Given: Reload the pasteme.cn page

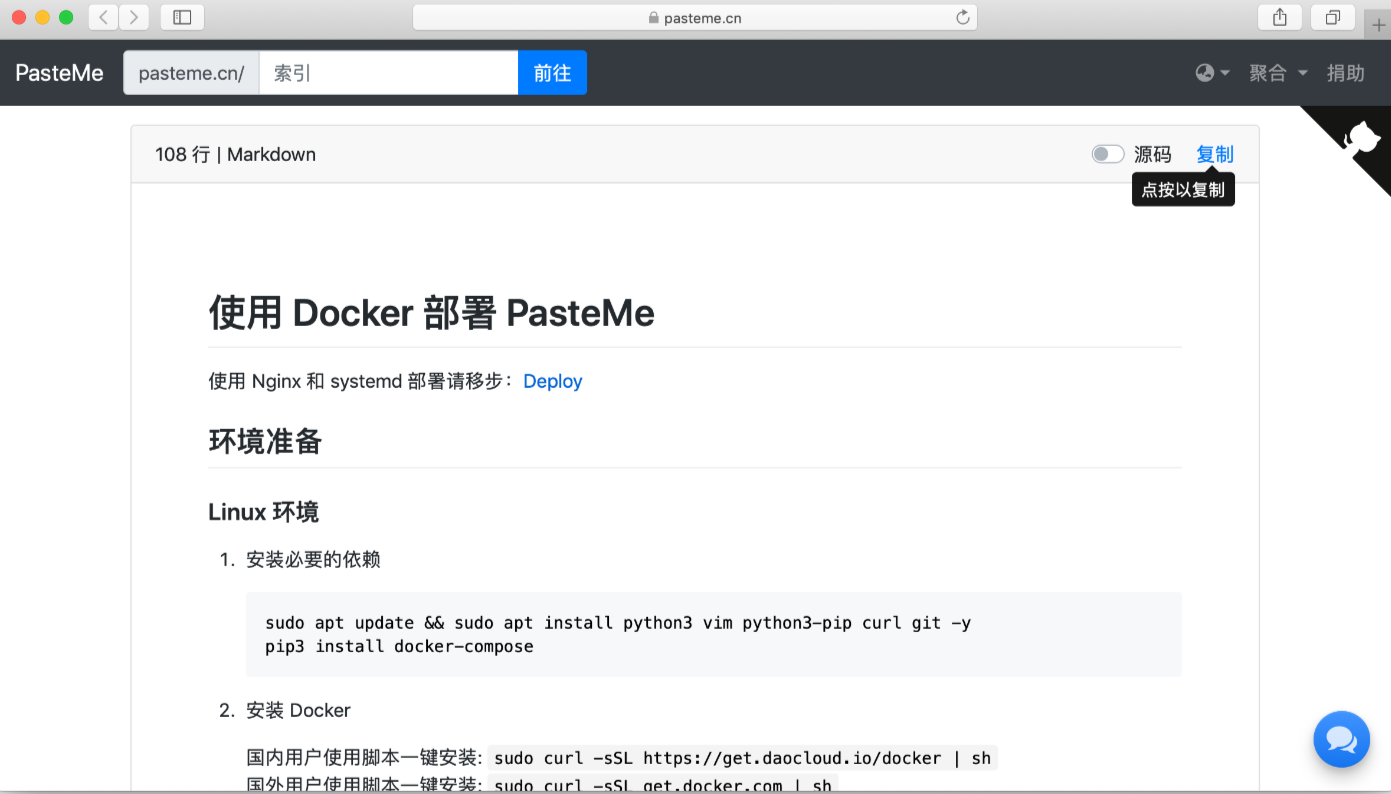Looking at the screenshot, I should tap(963, 17).
